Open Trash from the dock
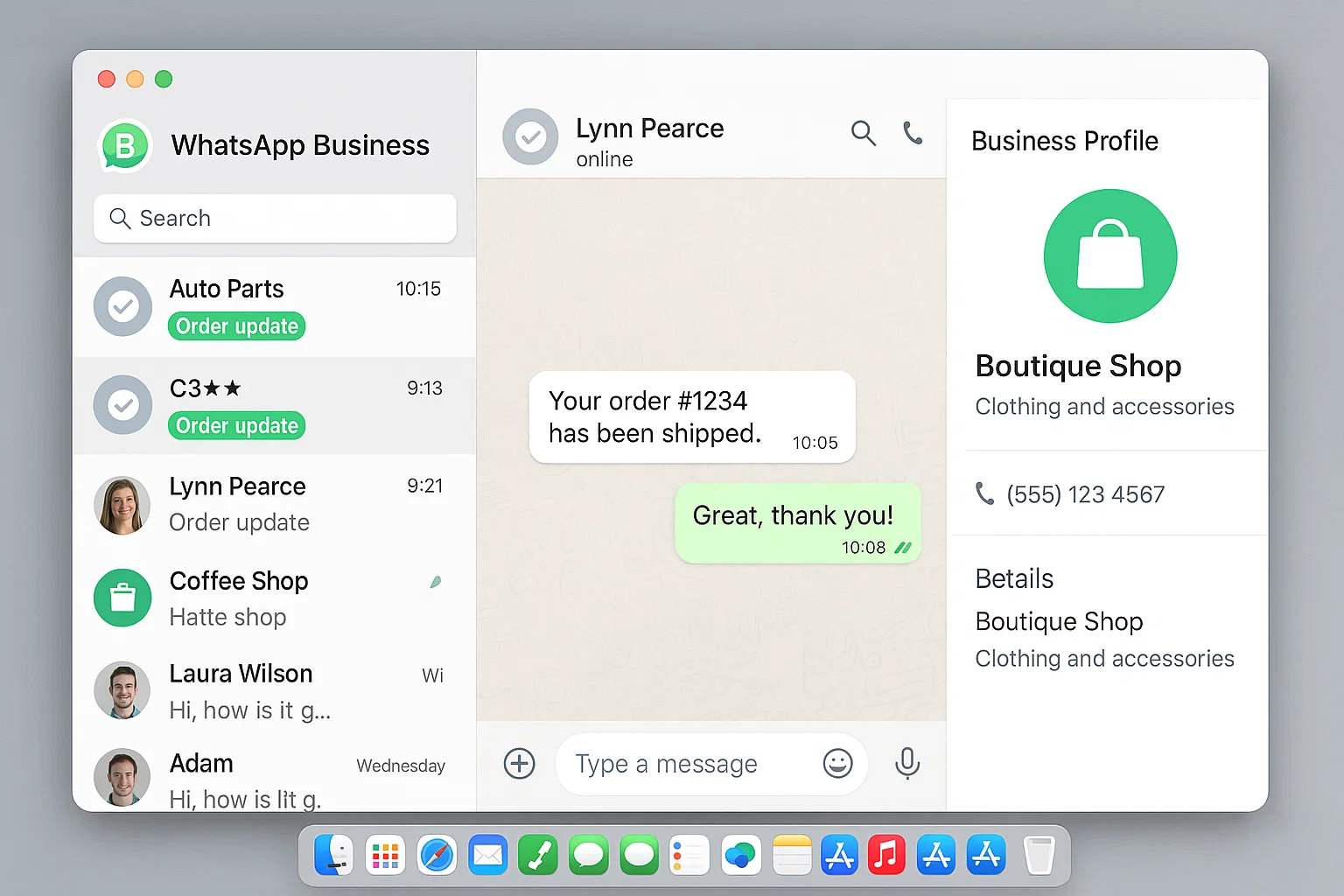 [1039, 855]
